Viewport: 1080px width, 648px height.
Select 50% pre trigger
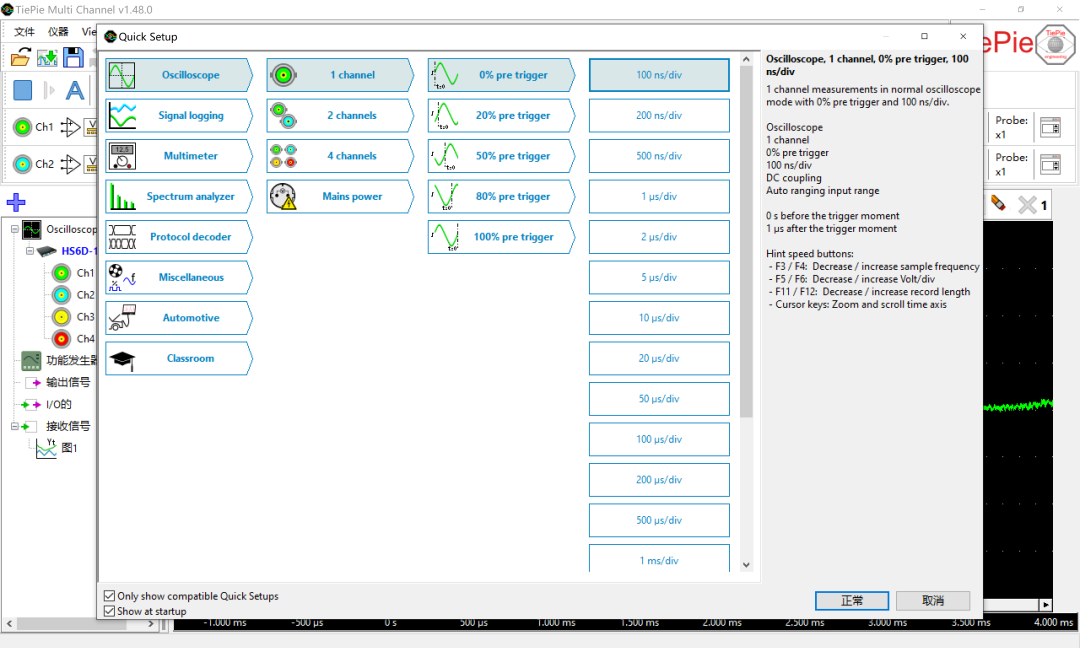(x=501, y=156)
